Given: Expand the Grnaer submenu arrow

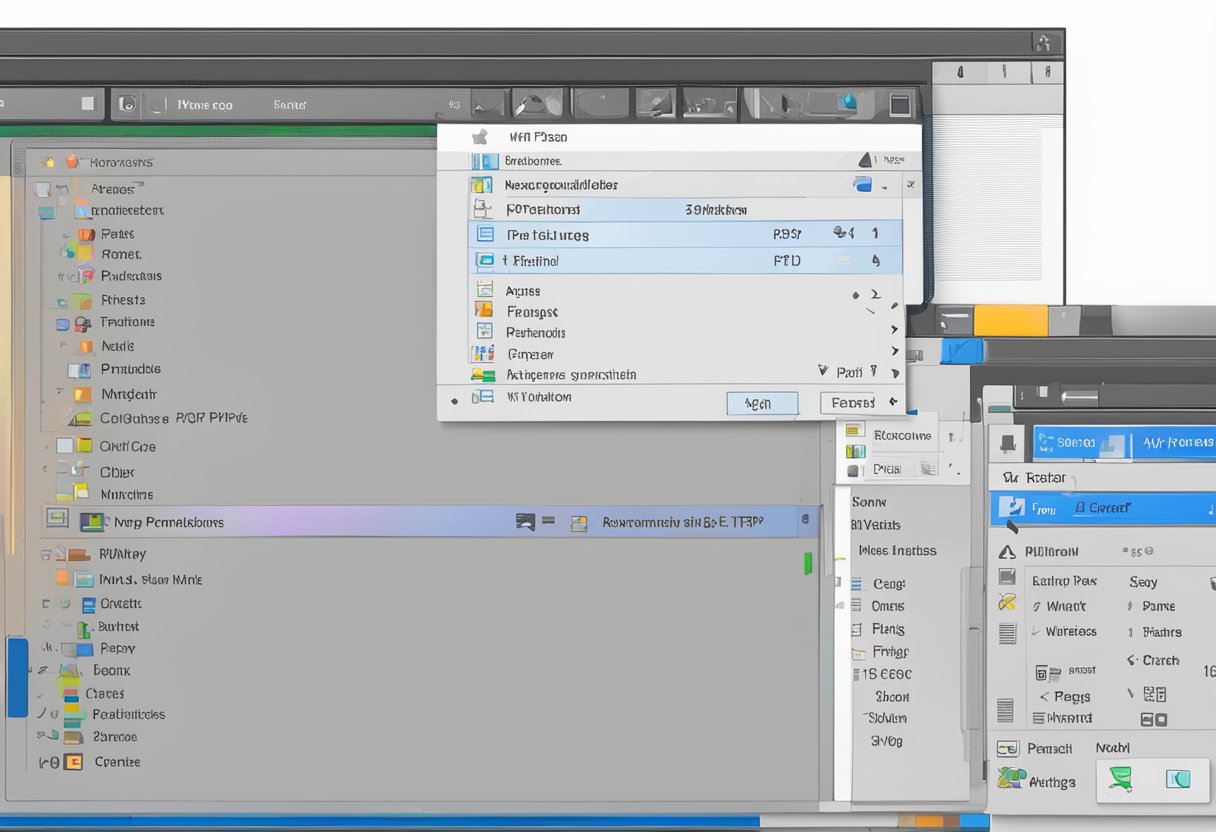Looking at the screenshot, I should 893,351.
